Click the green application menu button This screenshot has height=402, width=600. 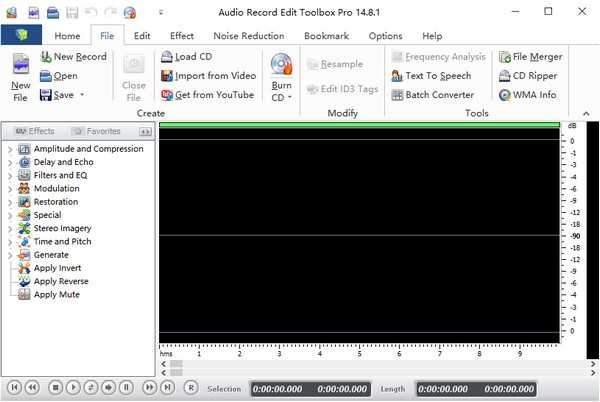(x=21, y=35)
